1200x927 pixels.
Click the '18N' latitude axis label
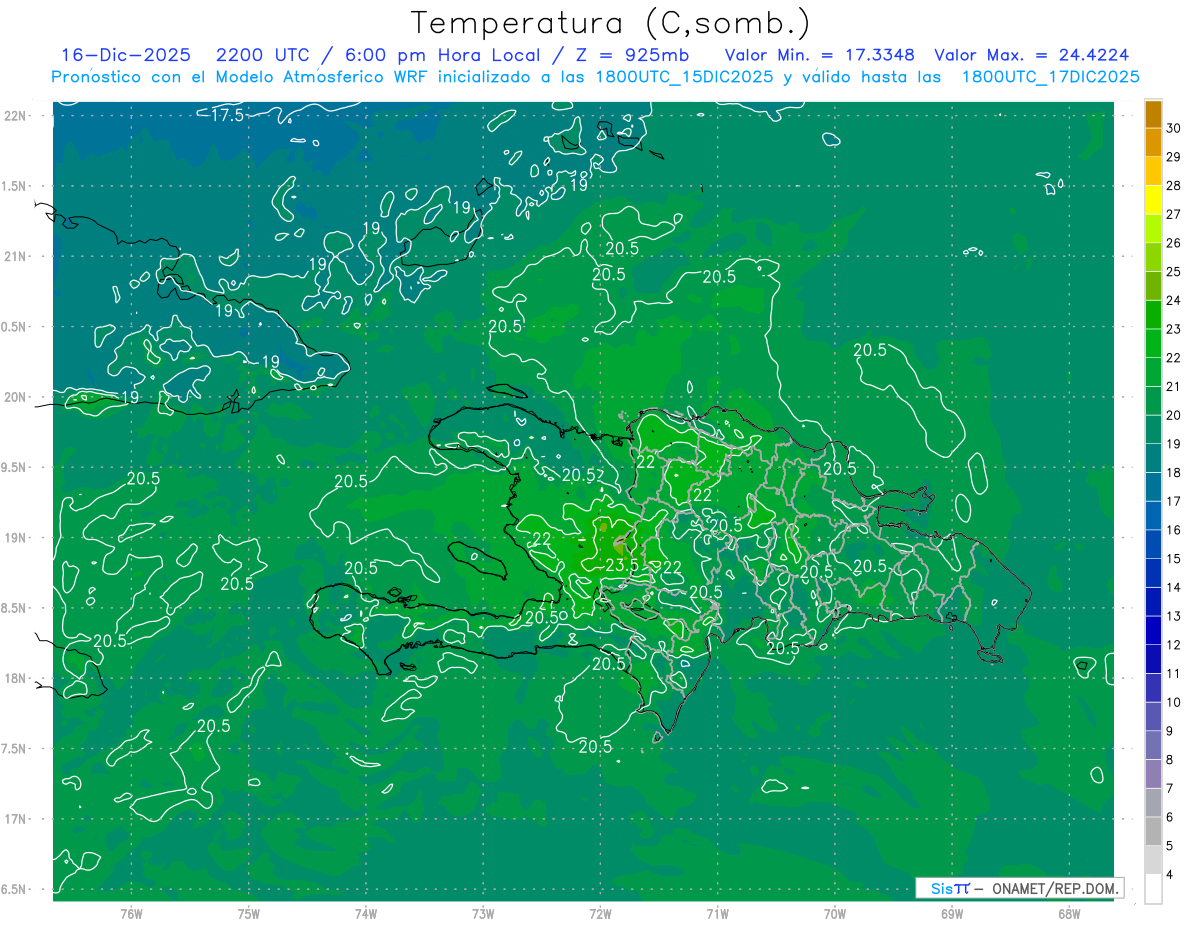pyautogui.click(x=16, y=678)
